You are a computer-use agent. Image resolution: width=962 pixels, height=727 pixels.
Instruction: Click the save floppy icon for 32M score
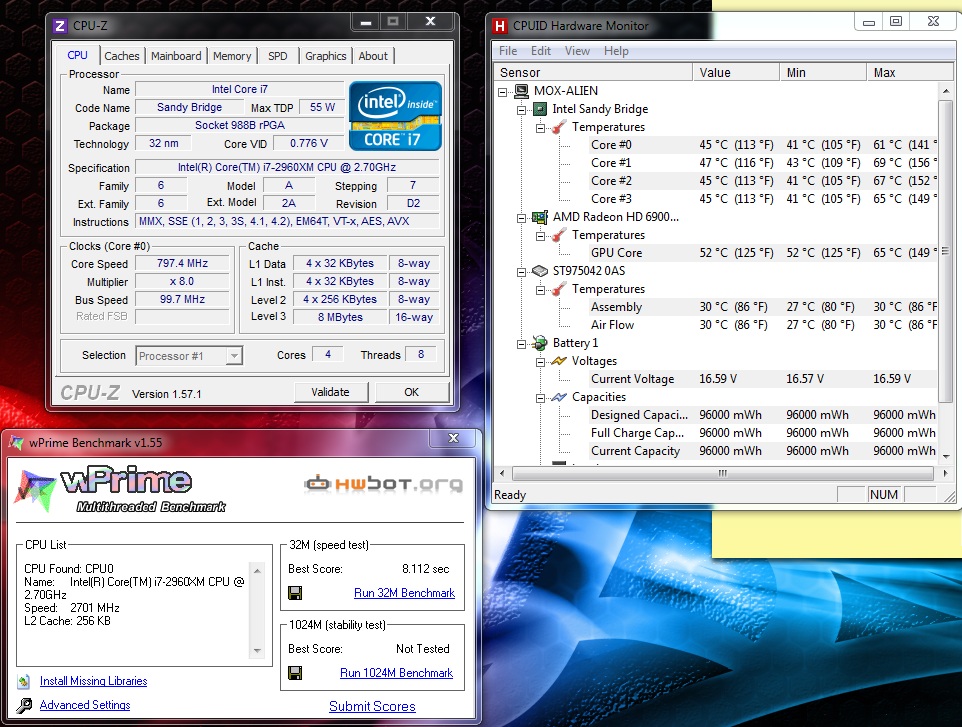point(295,593)
